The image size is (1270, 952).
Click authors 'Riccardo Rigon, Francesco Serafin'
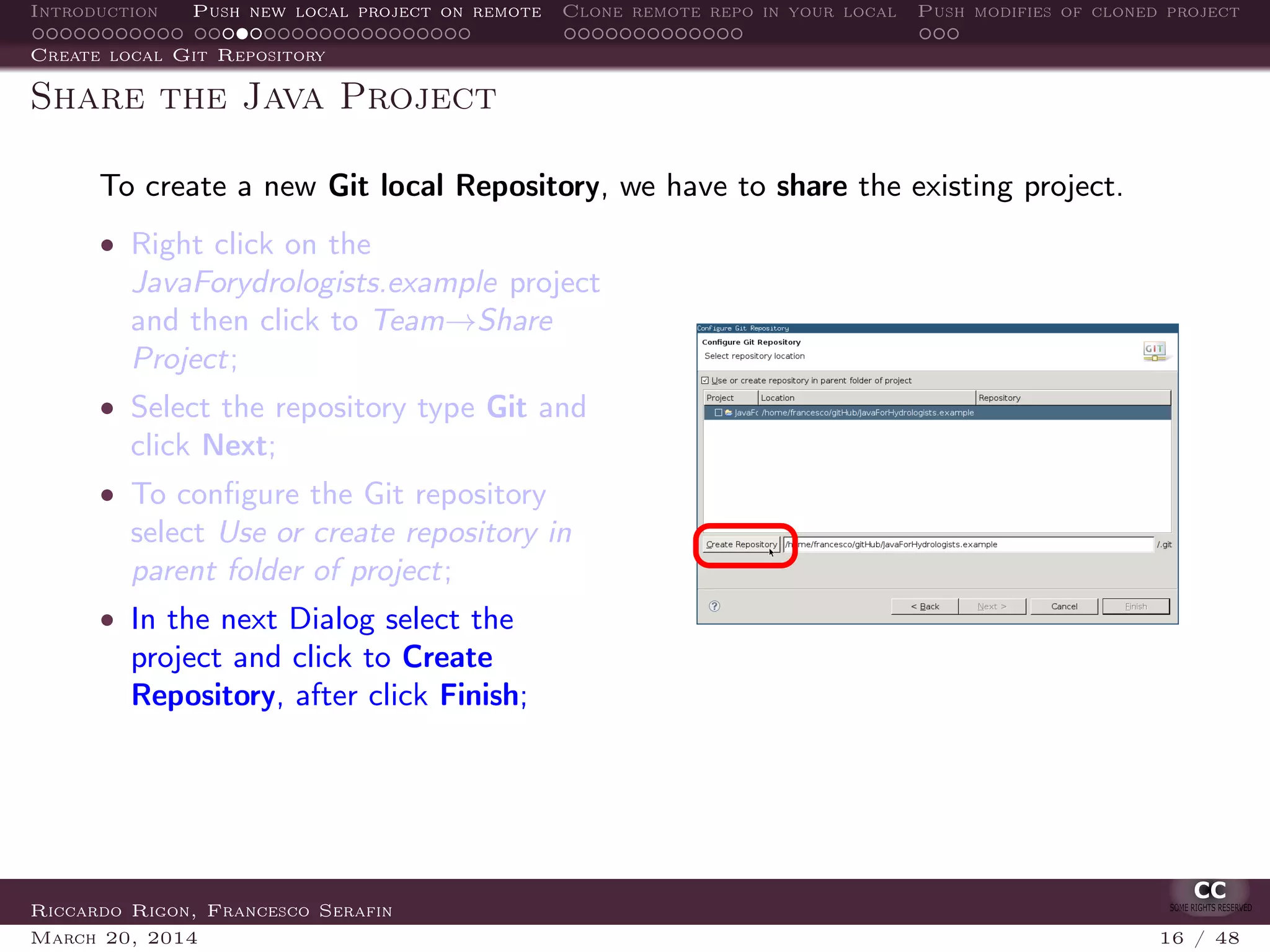point(211,910)
